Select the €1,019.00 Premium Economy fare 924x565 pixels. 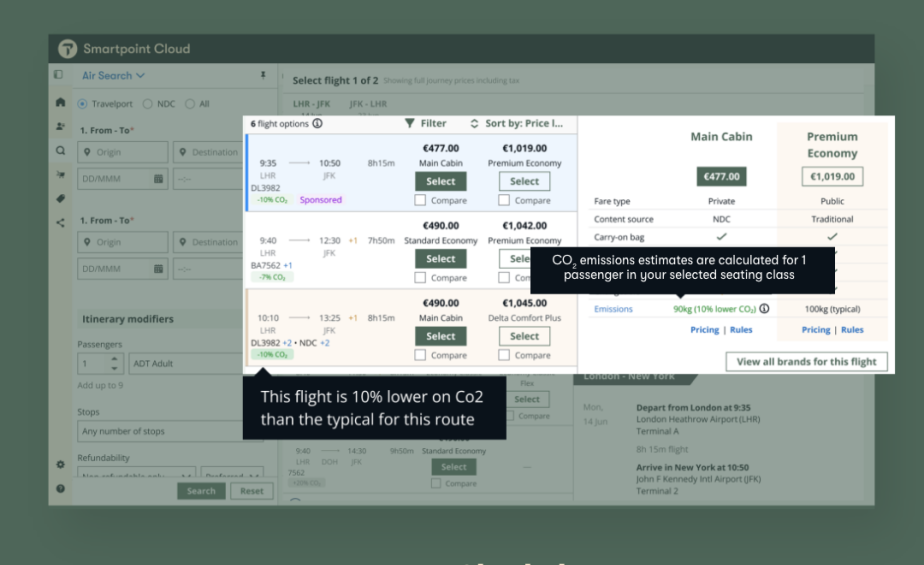coord(524,181)
